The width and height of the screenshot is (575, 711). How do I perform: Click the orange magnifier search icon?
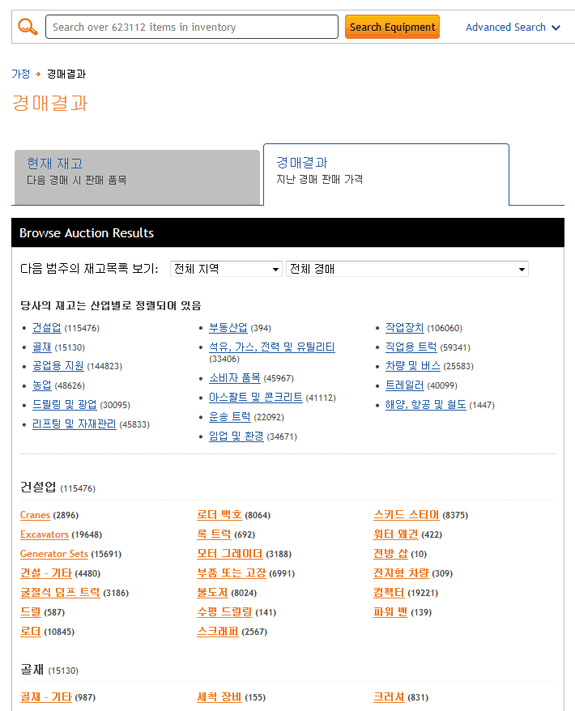(x=28, y=27)
